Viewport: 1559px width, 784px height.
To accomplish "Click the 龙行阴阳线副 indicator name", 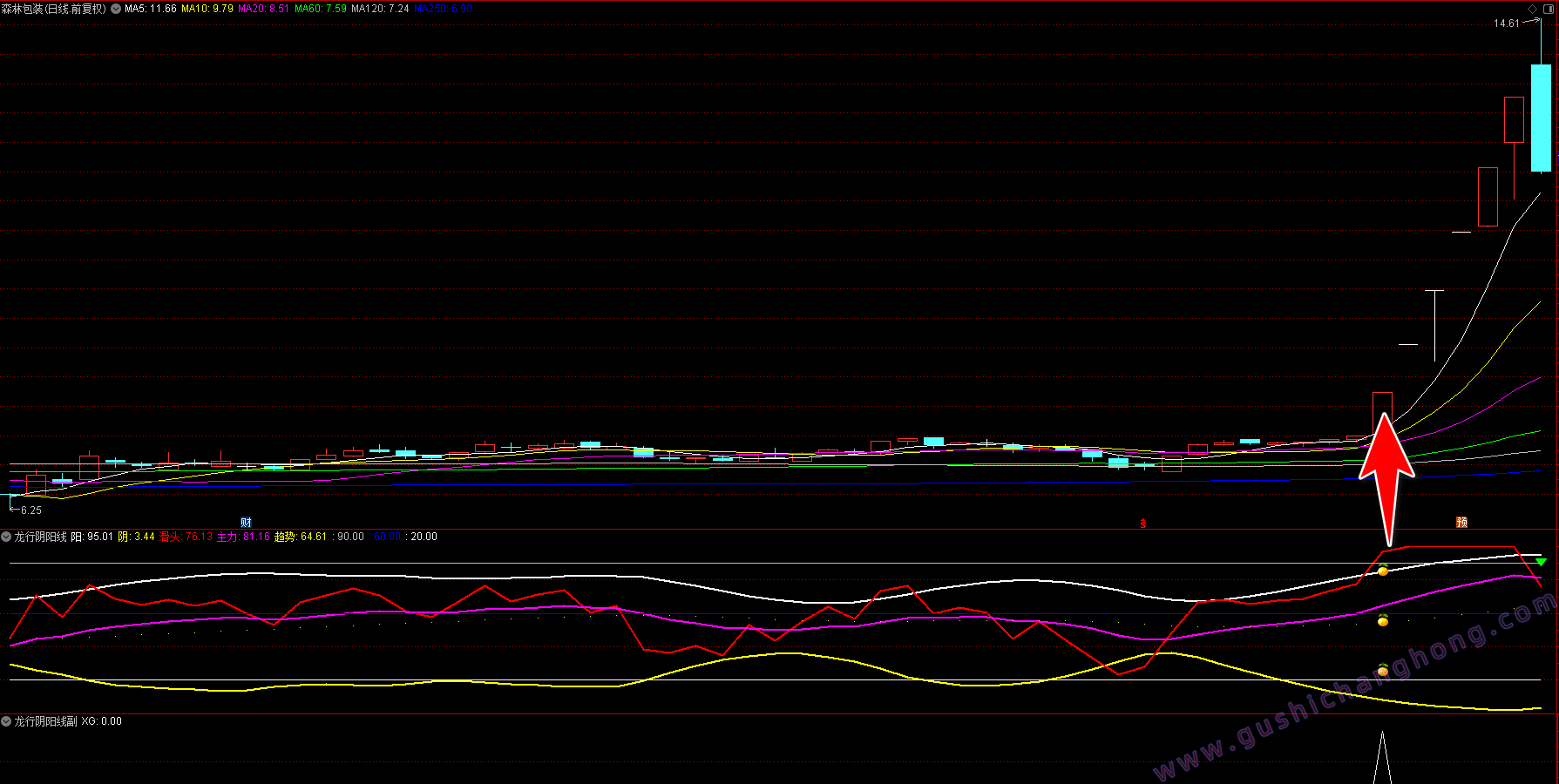I will pyautogui.click(x=45, y=721).
